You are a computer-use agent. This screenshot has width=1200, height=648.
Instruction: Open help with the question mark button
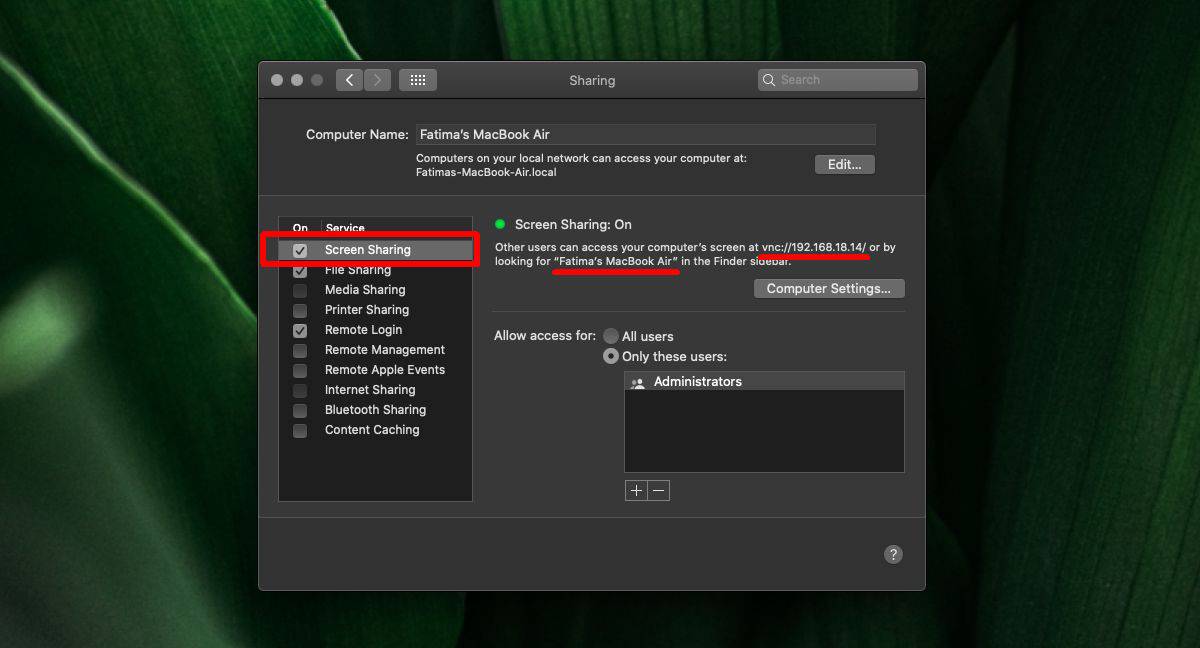pyautogui.click(x=894, y=554)
